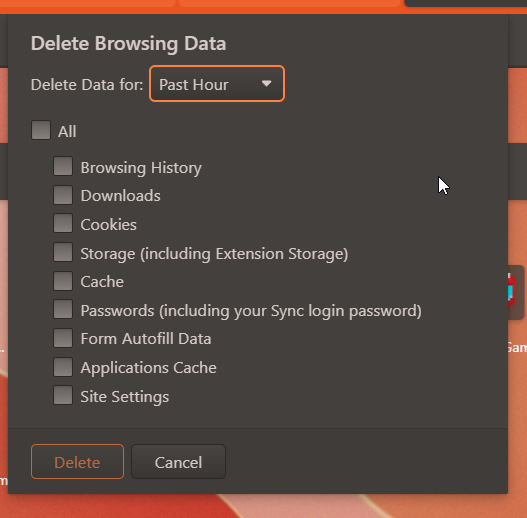Image resolution: width=527 pixels, height=518 pixels.
Task: Open the Past Hour time range dropdown
Action: point(217,84)
